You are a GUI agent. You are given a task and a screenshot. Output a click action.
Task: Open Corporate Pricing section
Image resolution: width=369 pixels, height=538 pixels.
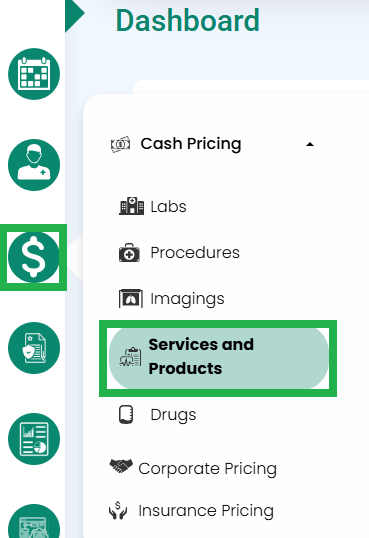coord(208,469)
